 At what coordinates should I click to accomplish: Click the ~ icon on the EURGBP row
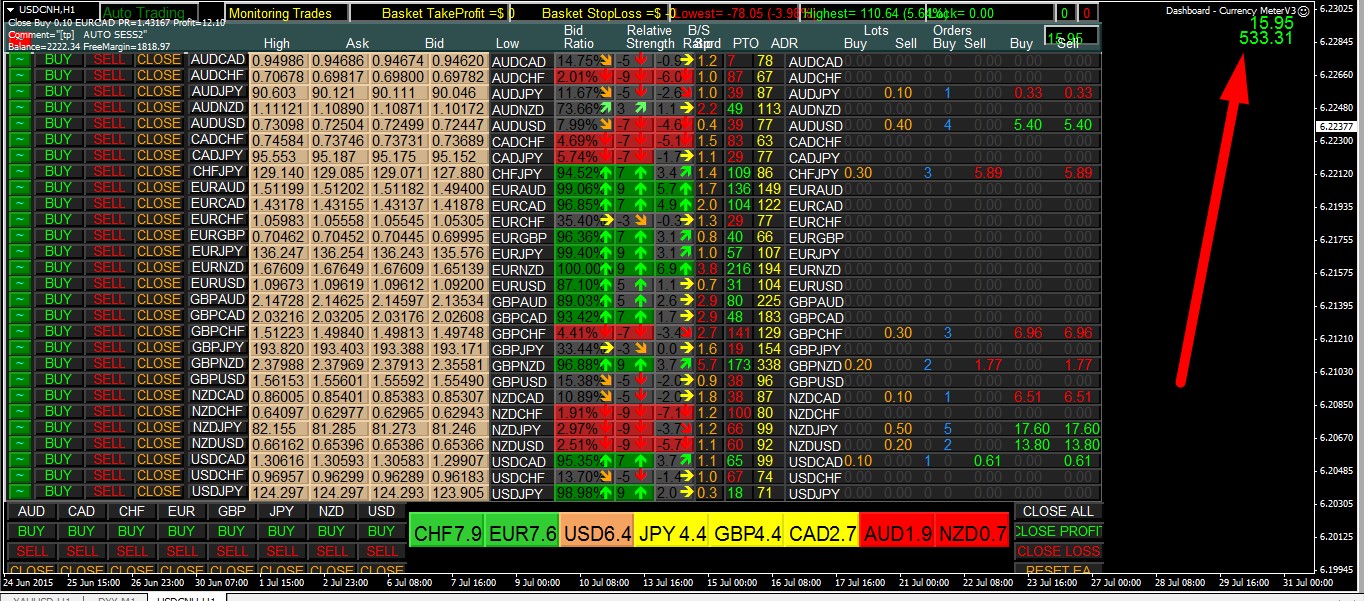(20, 236)
